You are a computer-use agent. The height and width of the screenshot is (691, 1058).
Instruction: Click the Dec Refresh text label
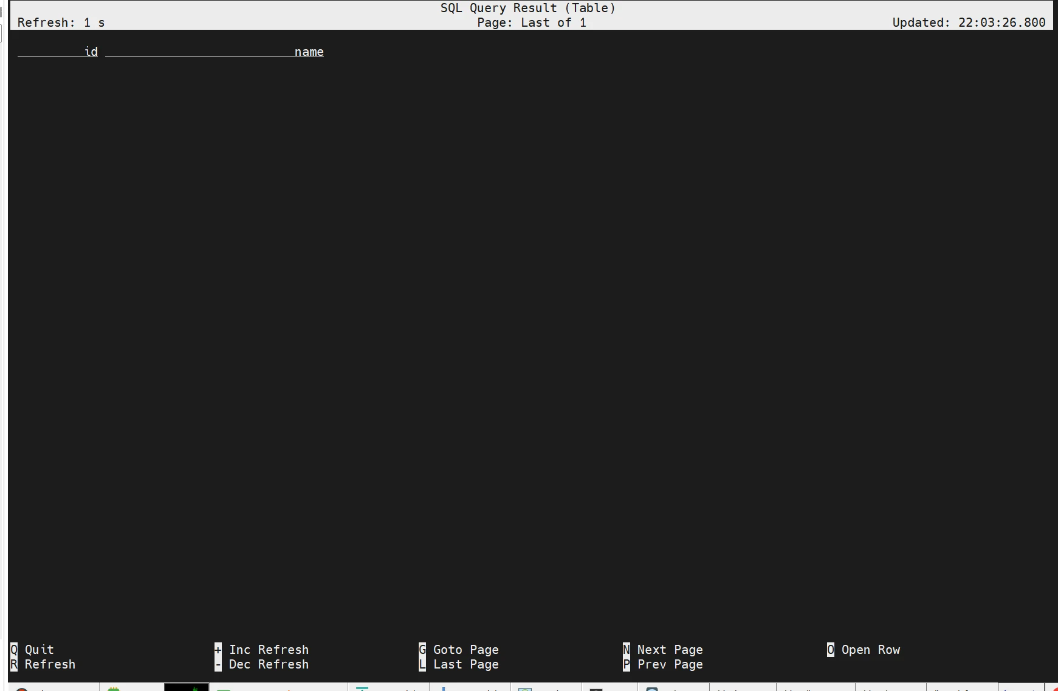(x=269, y=664)
